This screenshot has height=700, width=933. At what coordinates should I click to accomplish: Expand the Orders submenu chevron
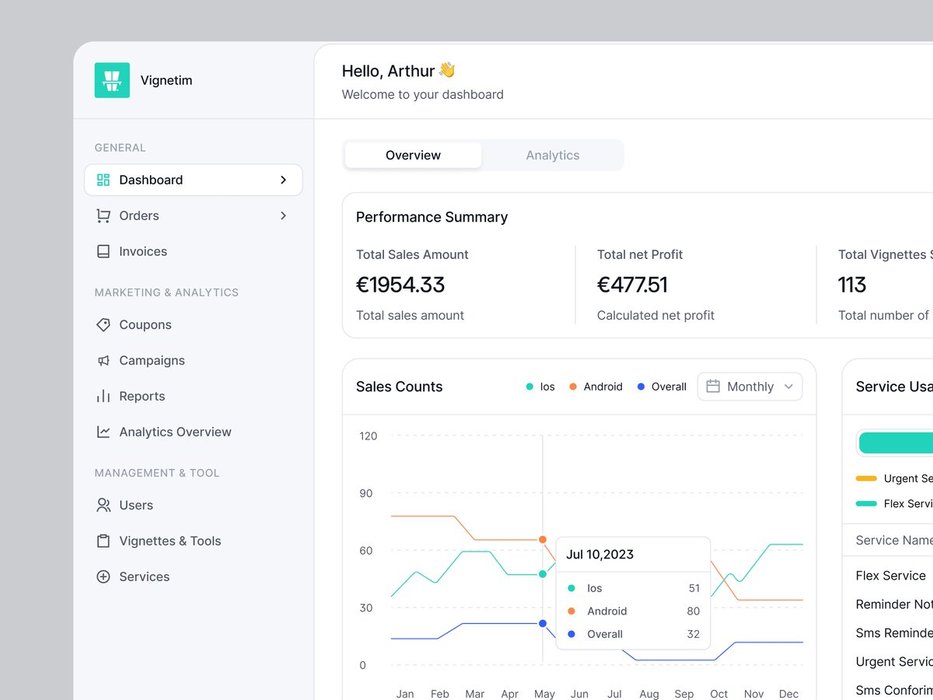283,216
